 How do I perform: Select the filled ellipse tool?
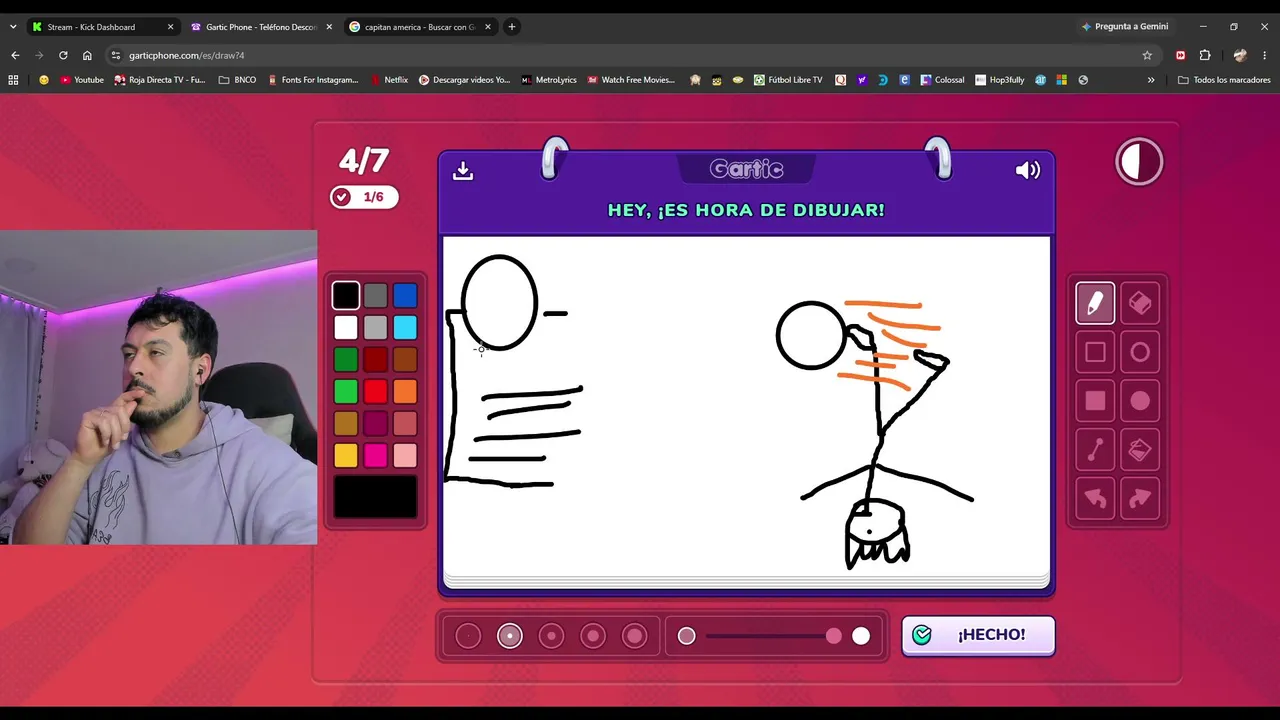(1140, 401)
